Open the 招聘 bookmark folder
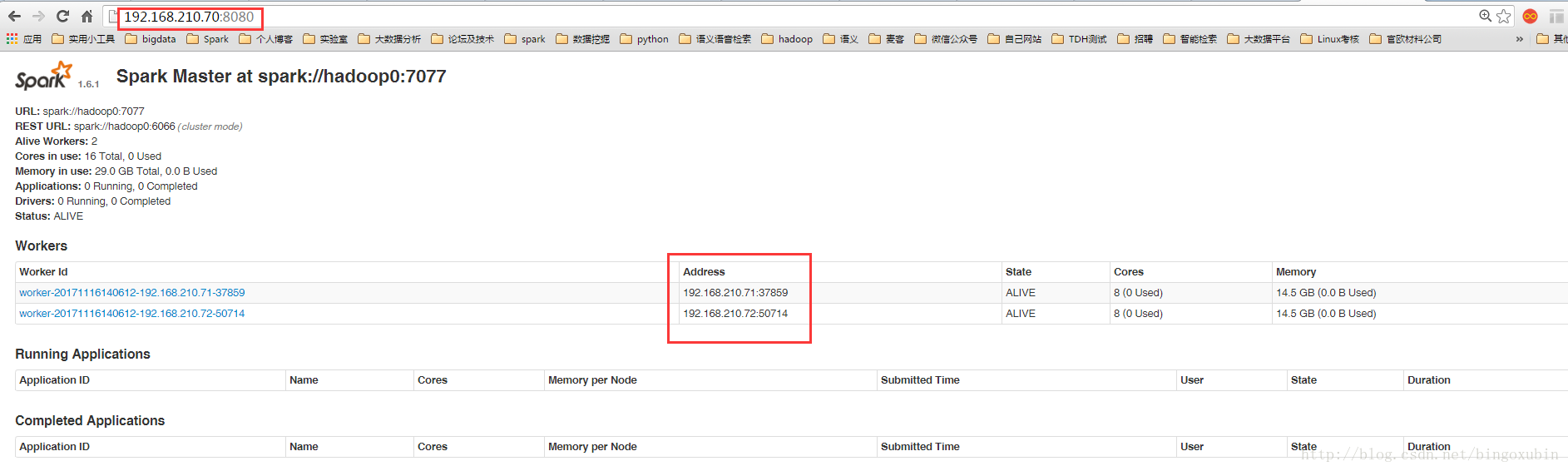The image size is (1568, 471). 1135,39
